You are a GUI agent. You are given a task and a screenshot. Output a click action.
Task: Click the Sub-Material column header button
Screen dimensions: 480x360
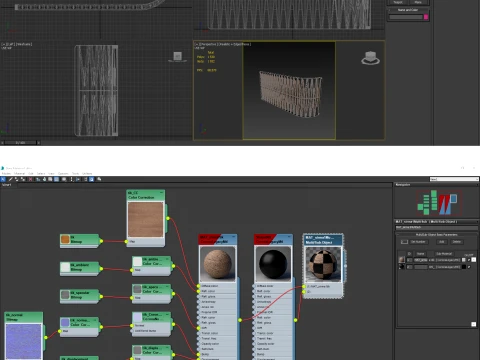(444, 254)
